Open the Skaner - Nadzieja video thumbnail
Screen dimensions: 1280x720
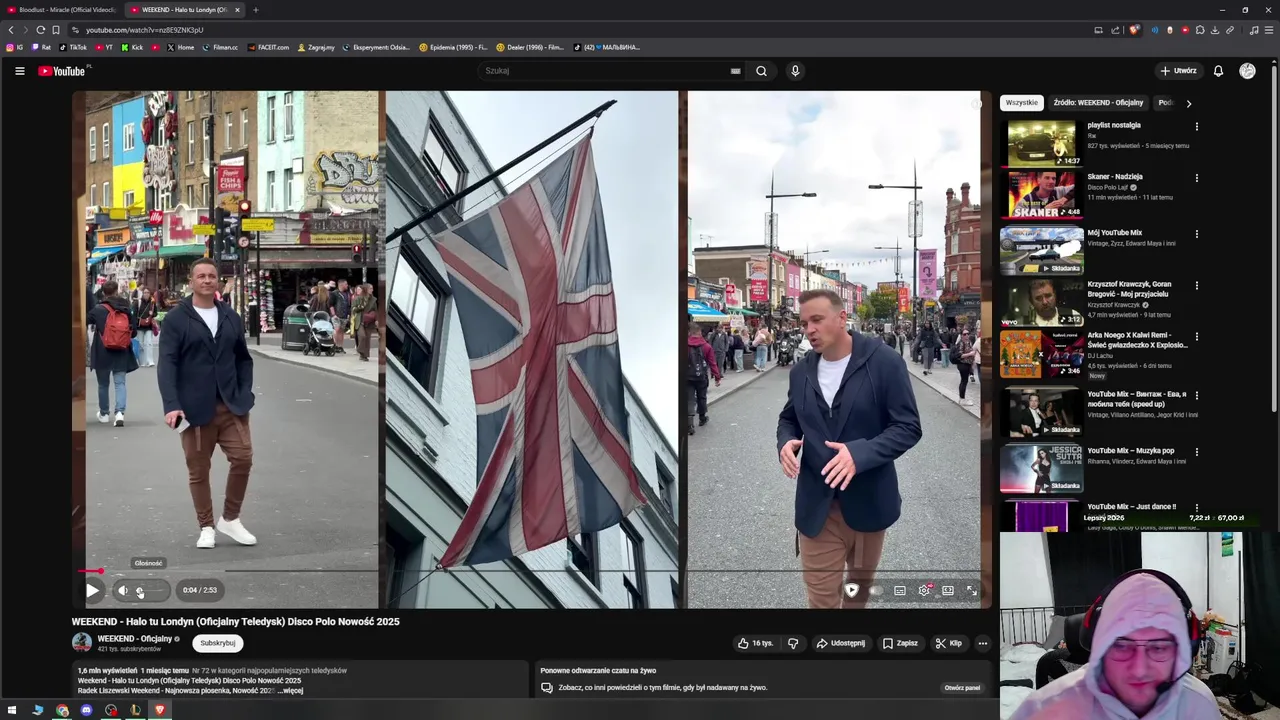coord(1041,195)
